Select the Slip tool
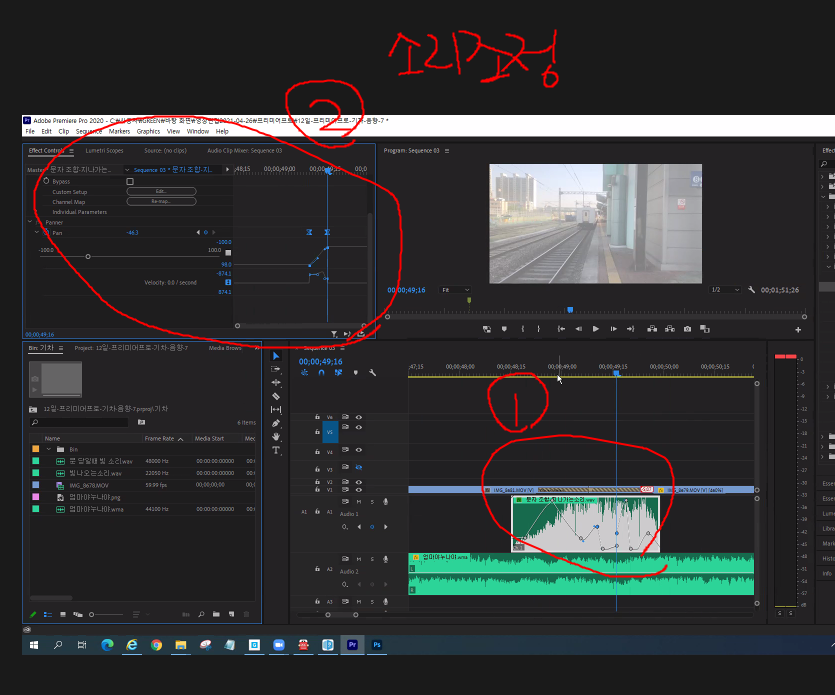The height and width of the screenshot is (695, 835). [276, 410]
